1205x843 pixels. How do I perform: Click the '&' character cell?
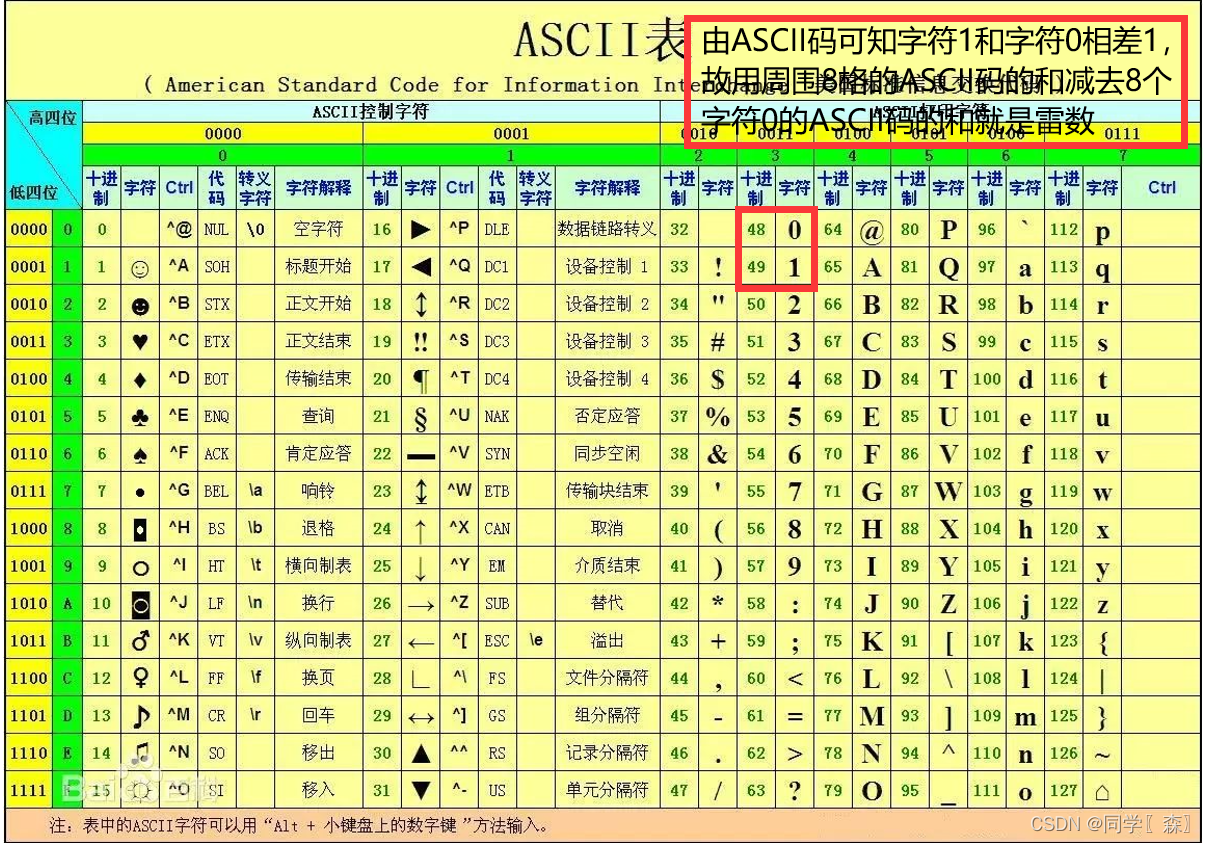coord(718,455)
